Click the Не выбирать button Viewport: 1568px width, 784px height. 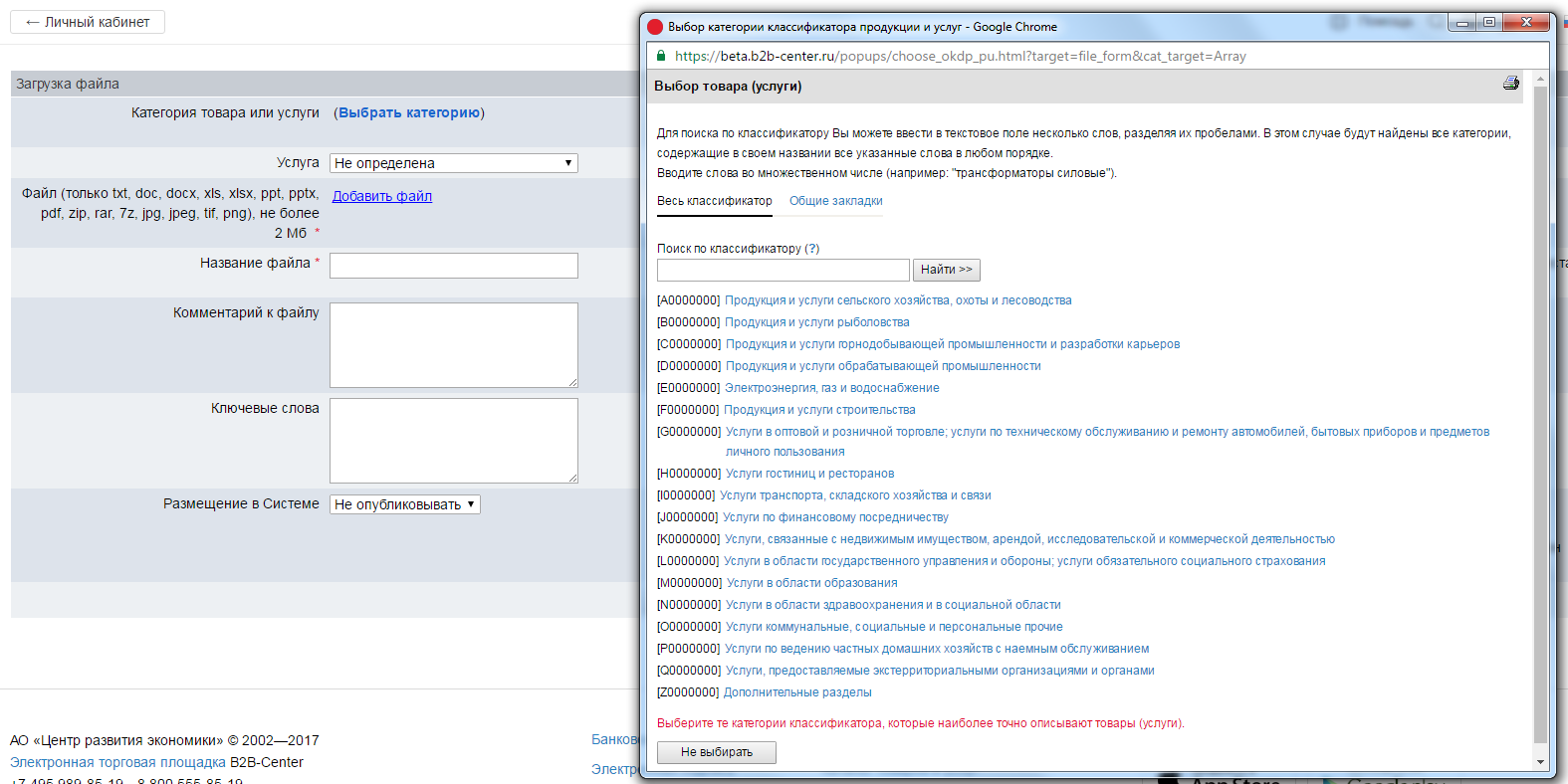(716, 752)
